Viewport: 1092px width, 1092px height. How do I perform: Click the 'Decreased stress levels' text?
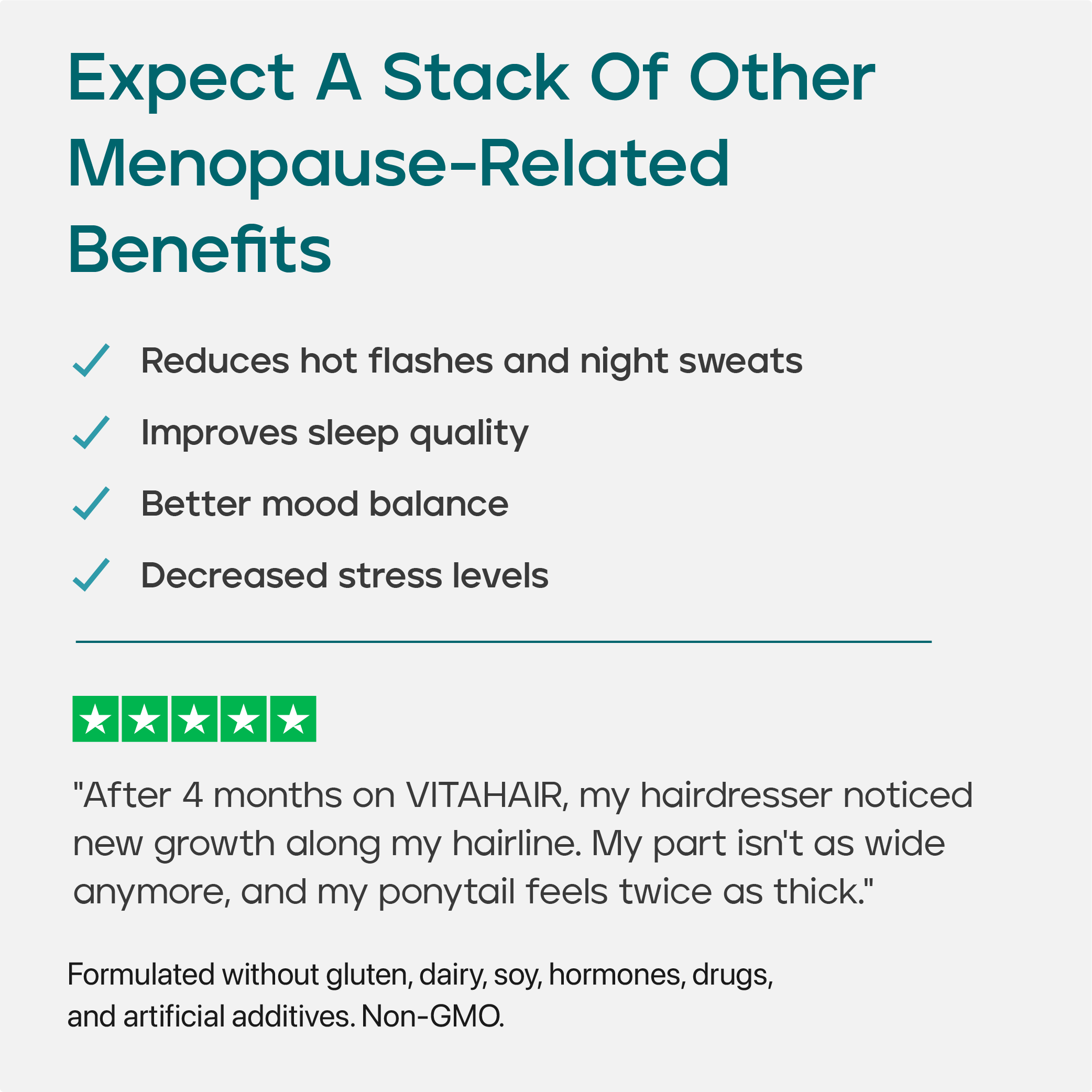pos(344,575)
